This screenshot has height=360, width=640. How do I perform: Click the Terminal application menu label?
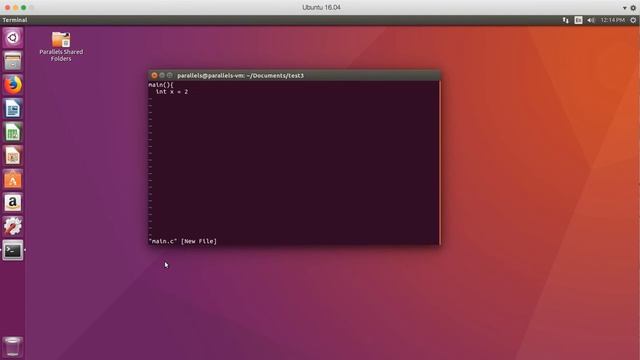click(x=15, y=20)
